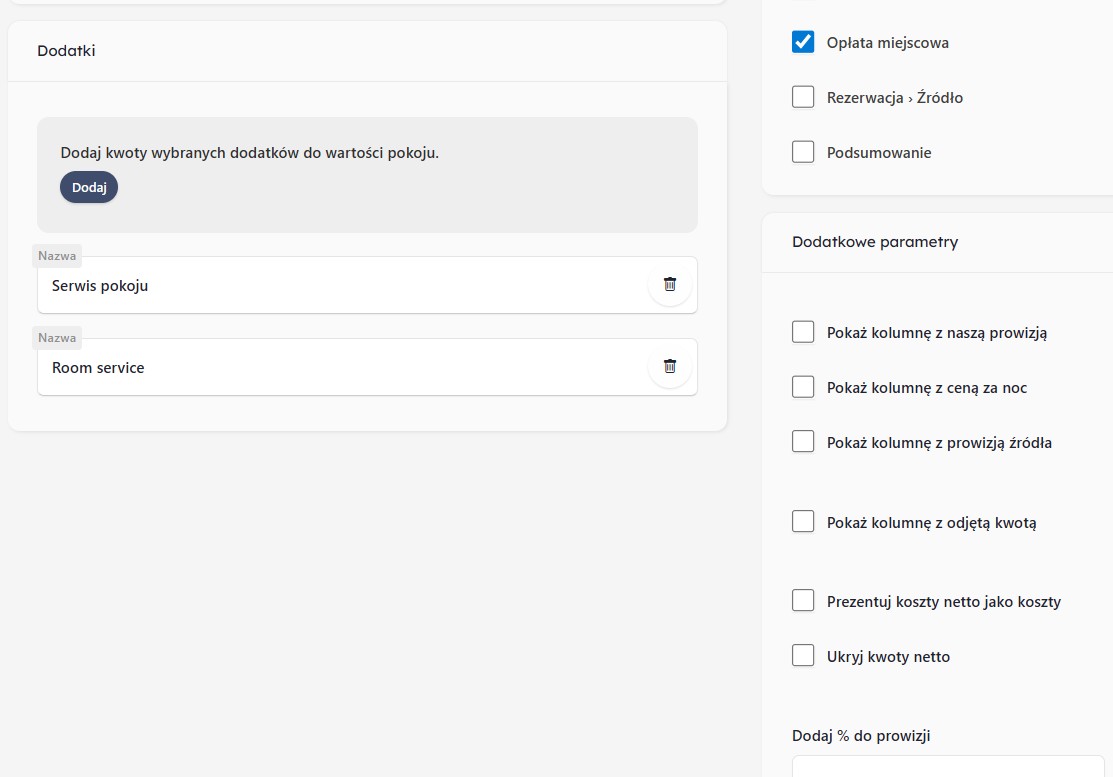Tick the Podsumowanie checkbox
1113x777 pixels.
[x=803, y=152]
